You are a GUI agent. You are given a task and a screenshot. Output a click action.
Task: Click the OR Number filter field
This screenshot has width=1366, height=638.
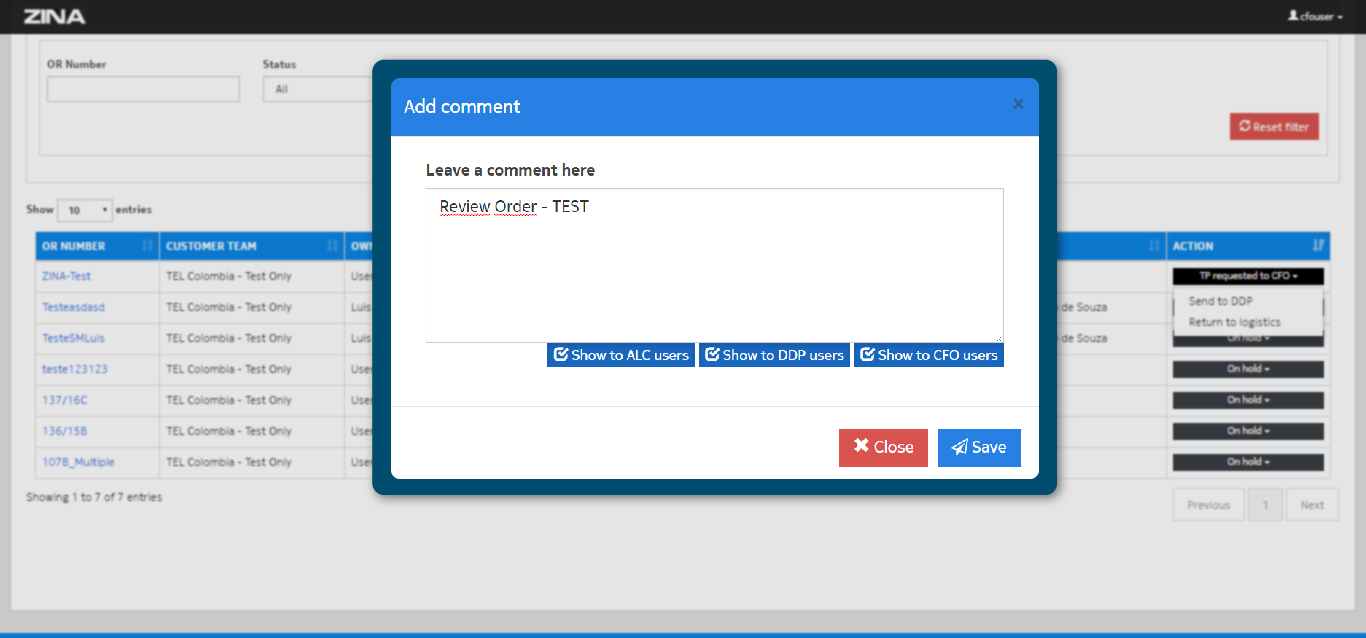pos(143,89)
